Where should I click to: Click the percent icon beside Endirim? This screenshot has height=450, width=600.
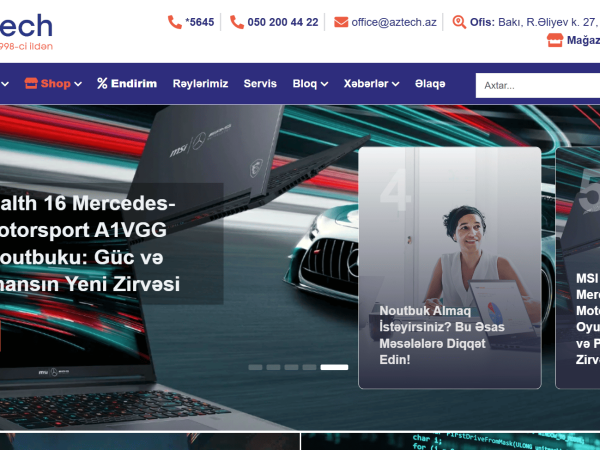pos(102,83)
